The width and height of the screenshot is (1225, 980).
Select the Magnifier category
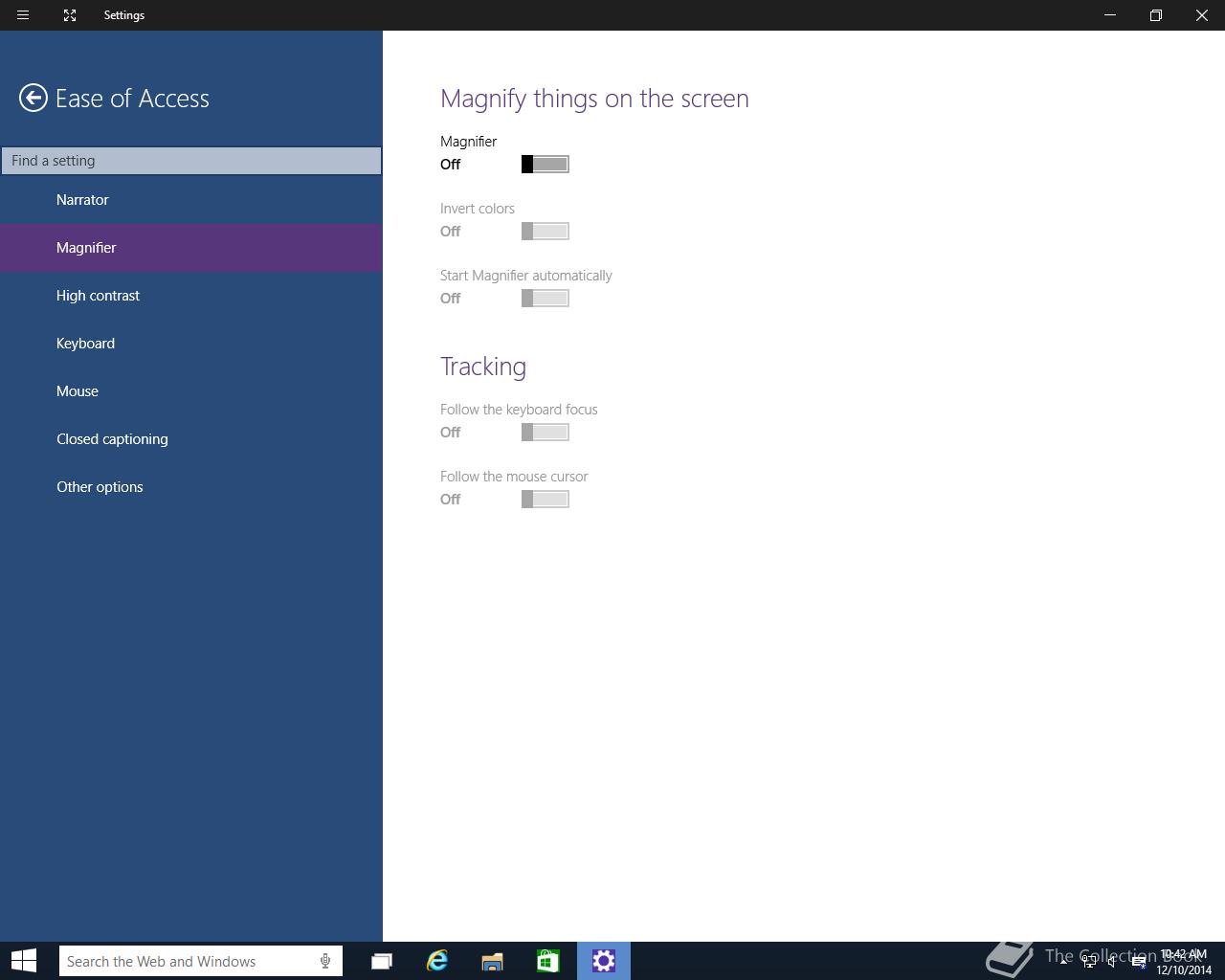click(191, 248)
